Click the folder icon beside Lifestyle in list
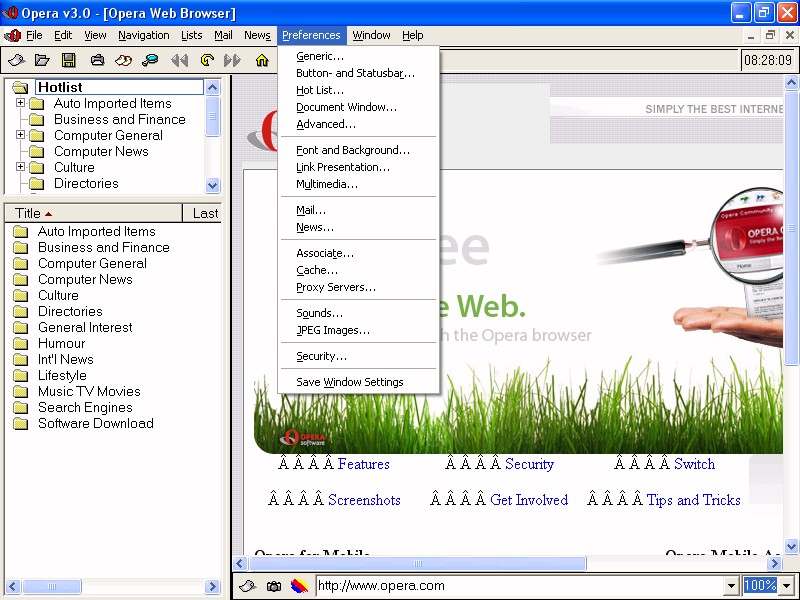Image resolution: width=800 pixels, height=600 pixels. [x=20, y=376]
